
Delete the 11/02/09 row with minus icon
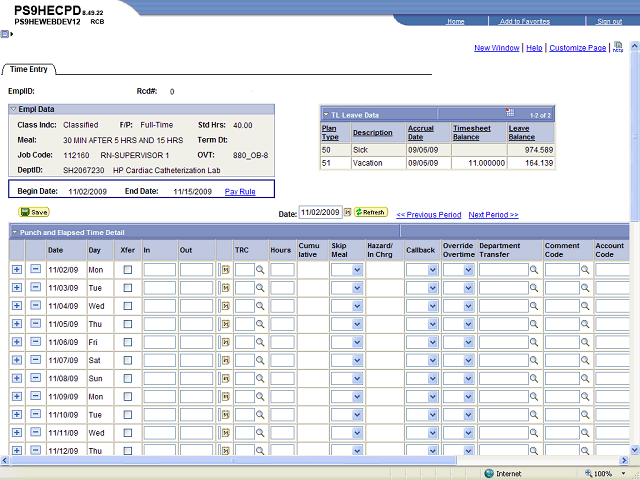pyautogui.click(x=36, y=269)
